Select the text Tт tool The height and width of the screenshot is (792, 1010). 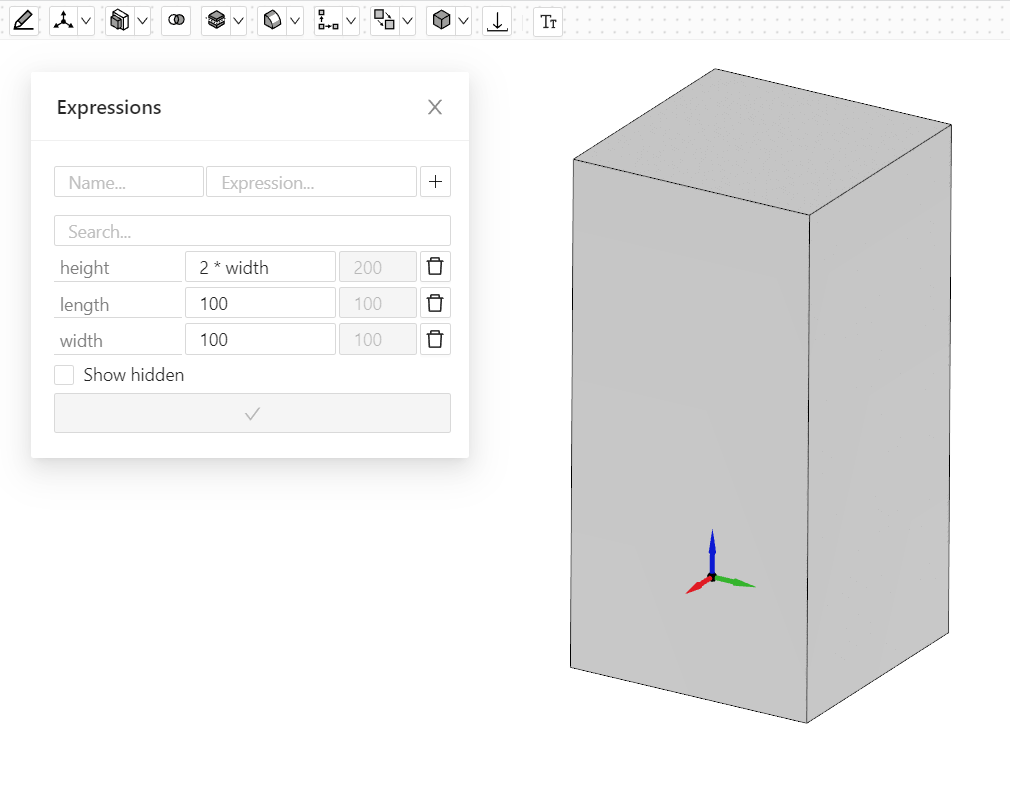pos(548,21)
